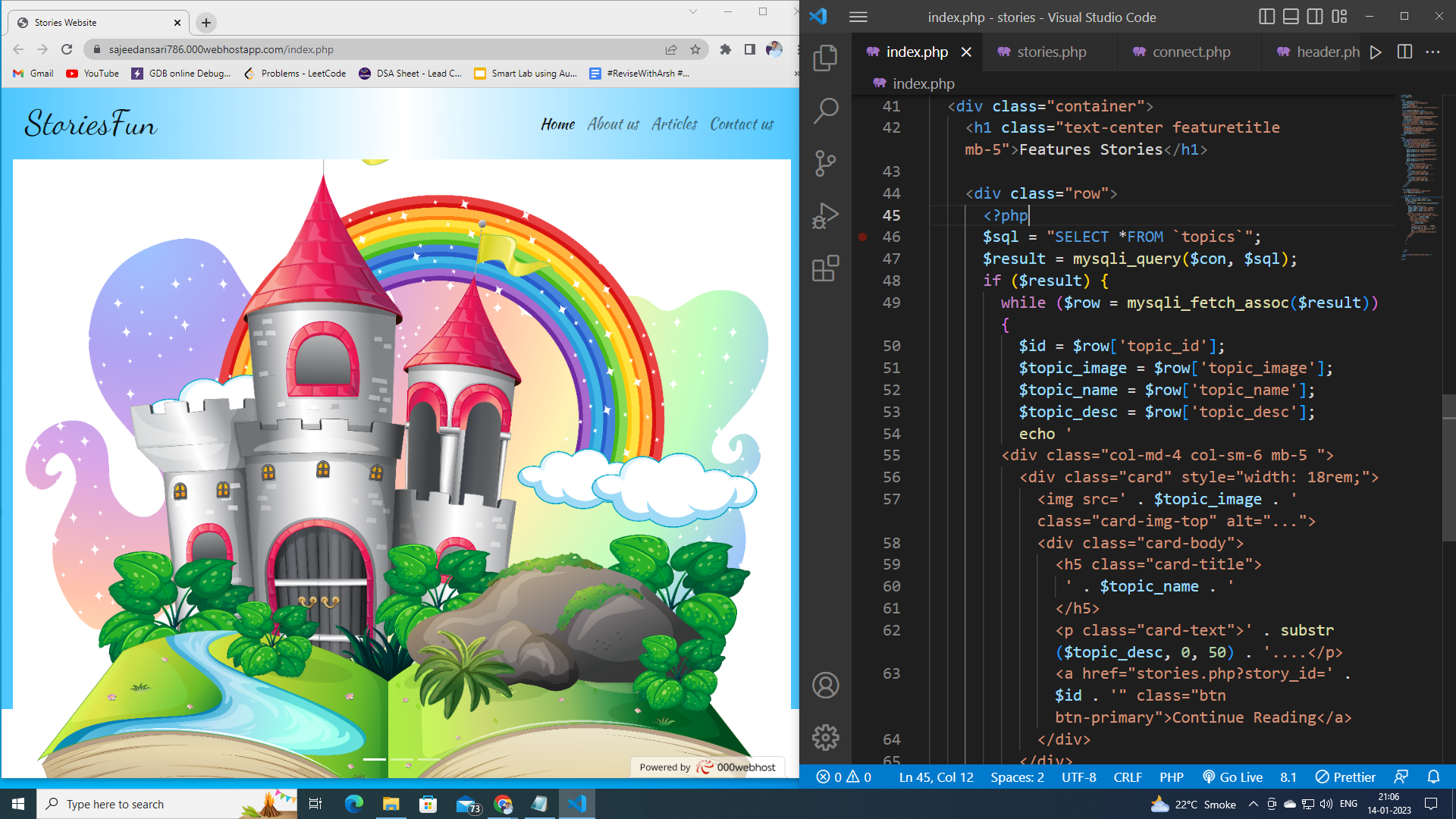
Task: Toggle the bookmark star in the address bar
Action: 695,49
